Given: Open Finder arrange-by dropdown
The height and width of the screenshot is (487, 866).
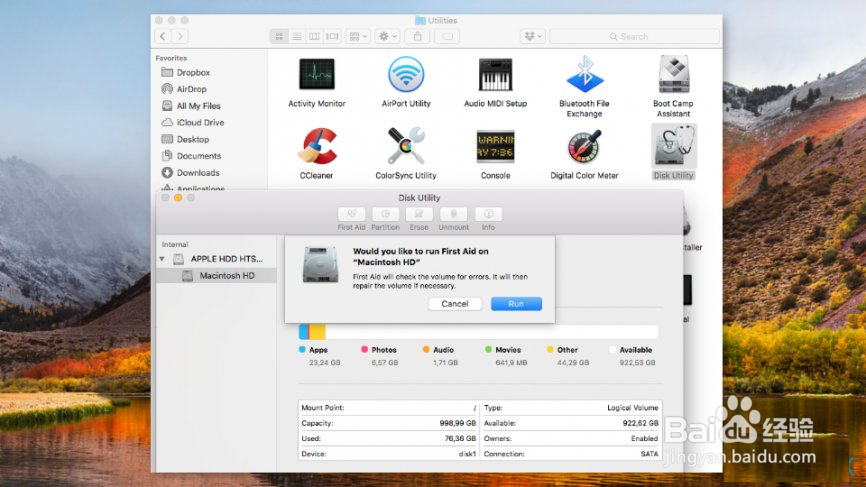Looking at the screenshot, I should pos(358,36).
